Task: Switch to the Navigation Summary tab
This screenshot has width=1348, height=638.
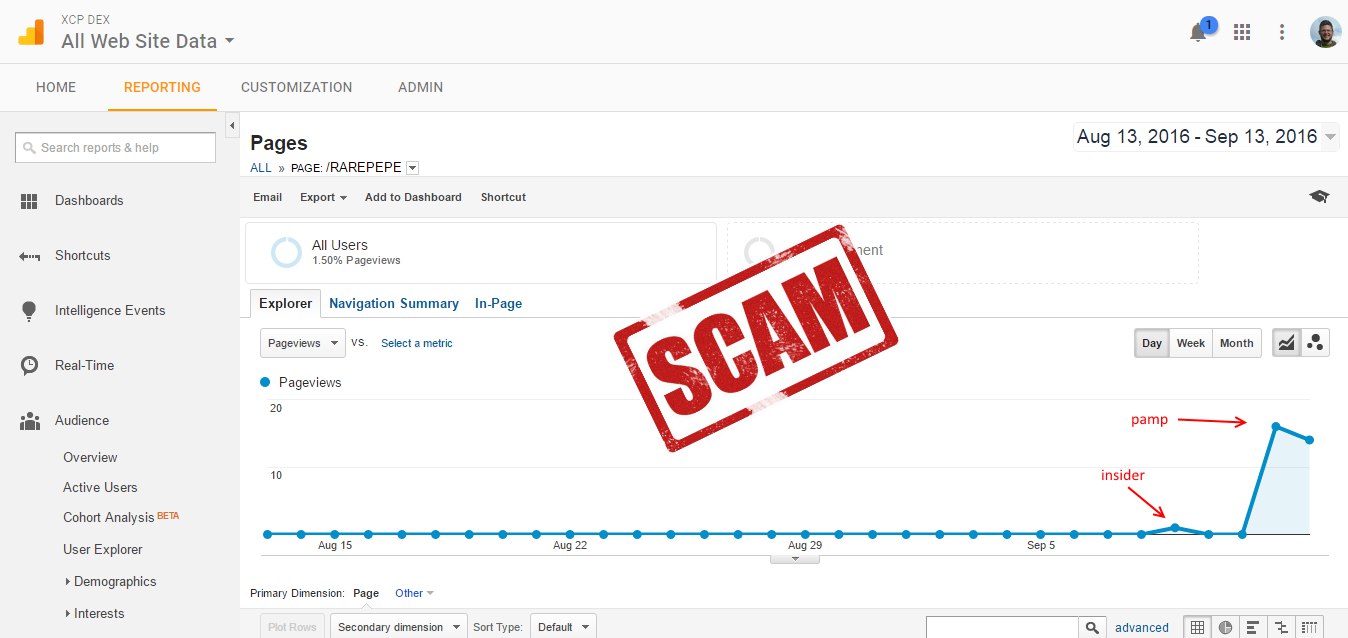Action: point(394,303)
